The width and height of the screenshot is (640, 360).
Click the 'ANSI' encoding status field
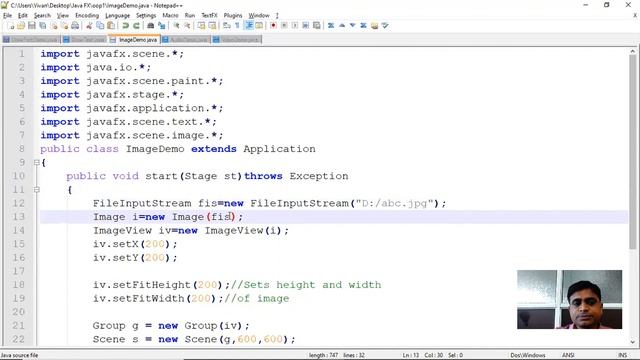(568, 355)
